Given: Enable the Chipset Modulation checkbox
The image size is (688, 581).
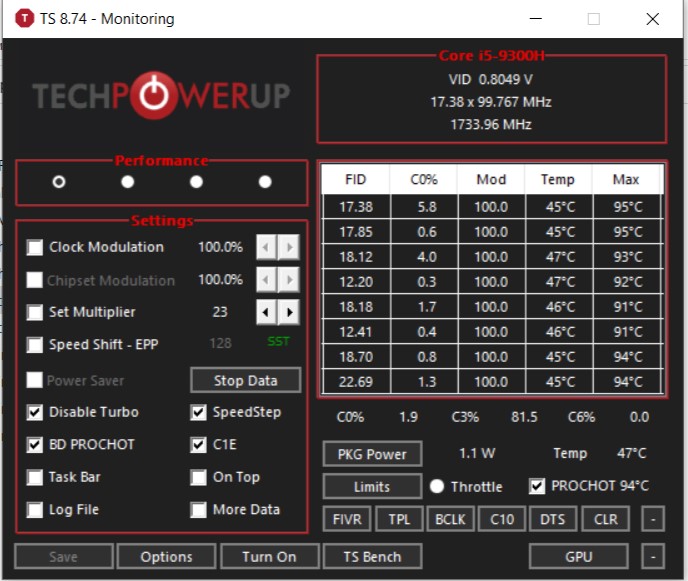Looking at the screenshot, I should [35, 280].
